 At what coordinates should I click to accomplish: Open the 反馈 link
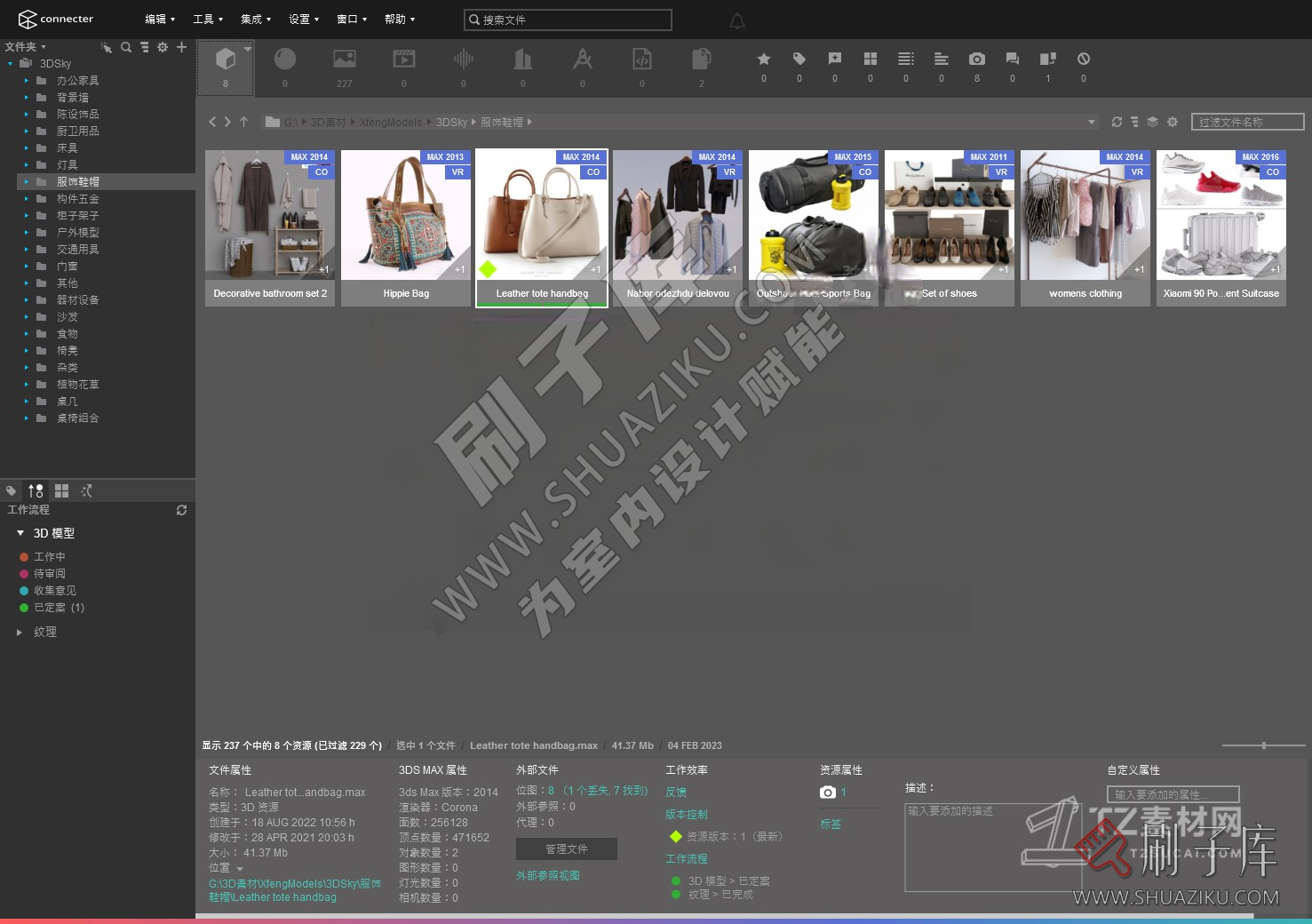click(x=675, y=792)
